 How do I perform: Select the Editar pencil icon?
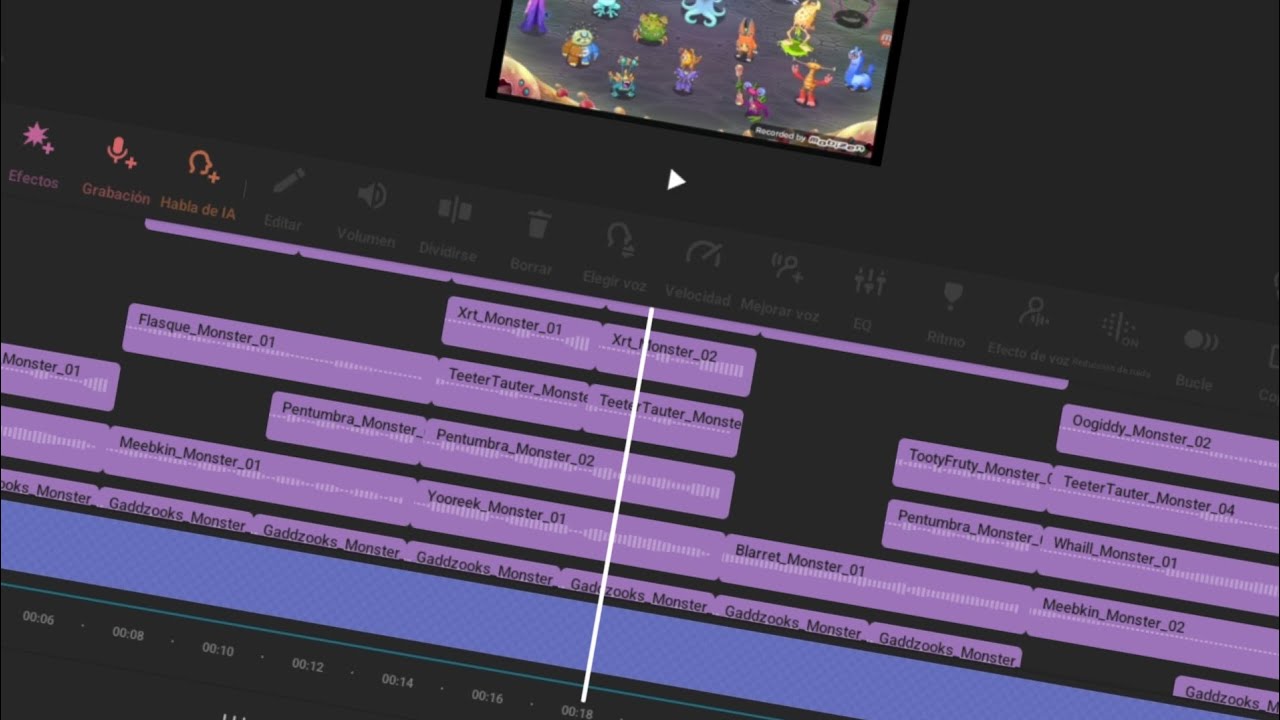[x=288, y=183]
